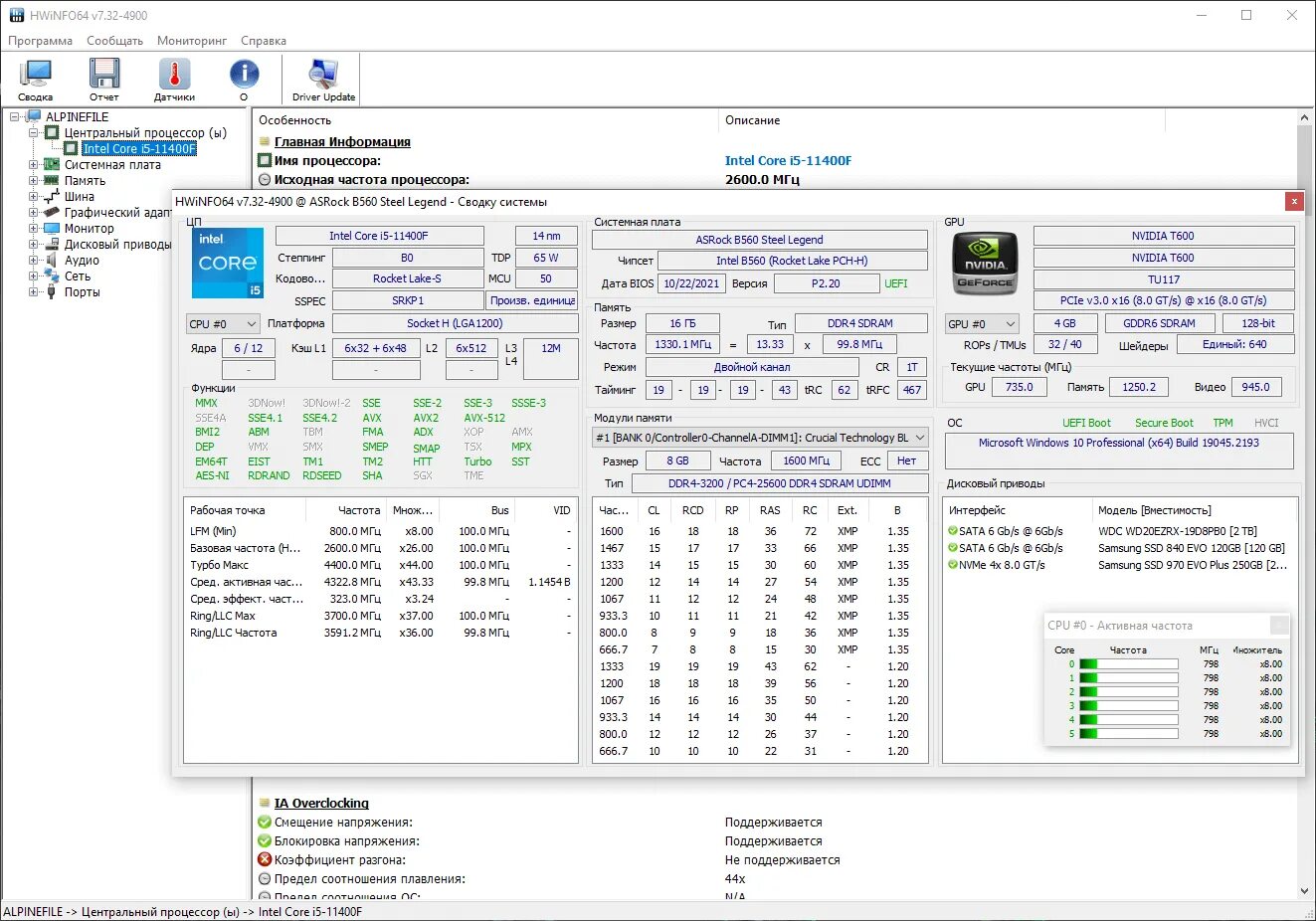The width and height of the screenshot is (1316, 921).
Task: Click the red cross beside Коэффициент разгона
Action: 265,860
